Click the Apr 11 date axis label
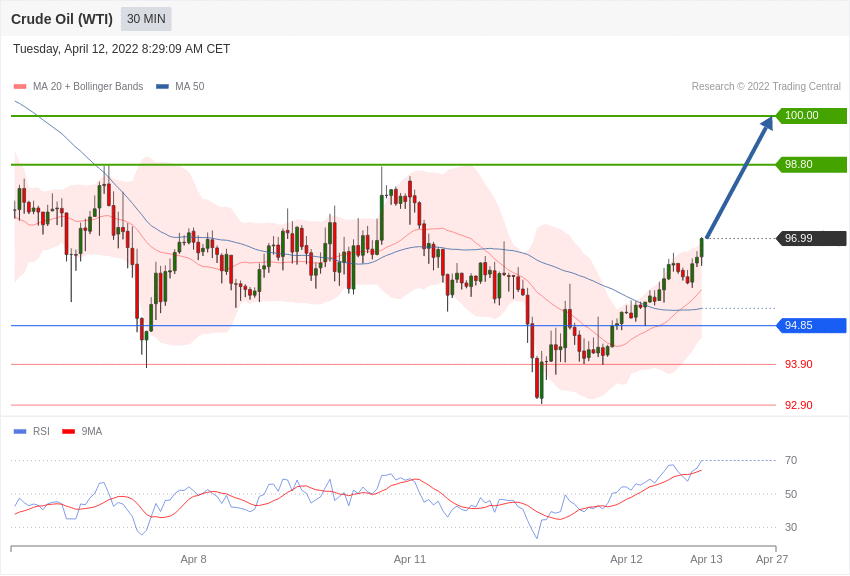This screenshot has width=850, height=576. [x=410, y=559]
